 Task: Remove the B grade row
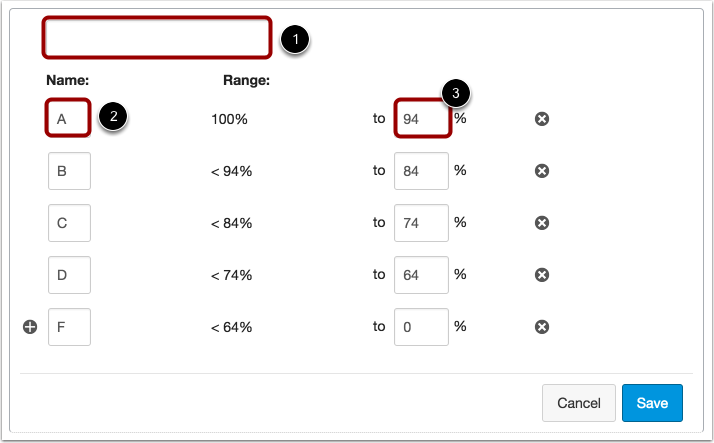[x=542, y=171]
